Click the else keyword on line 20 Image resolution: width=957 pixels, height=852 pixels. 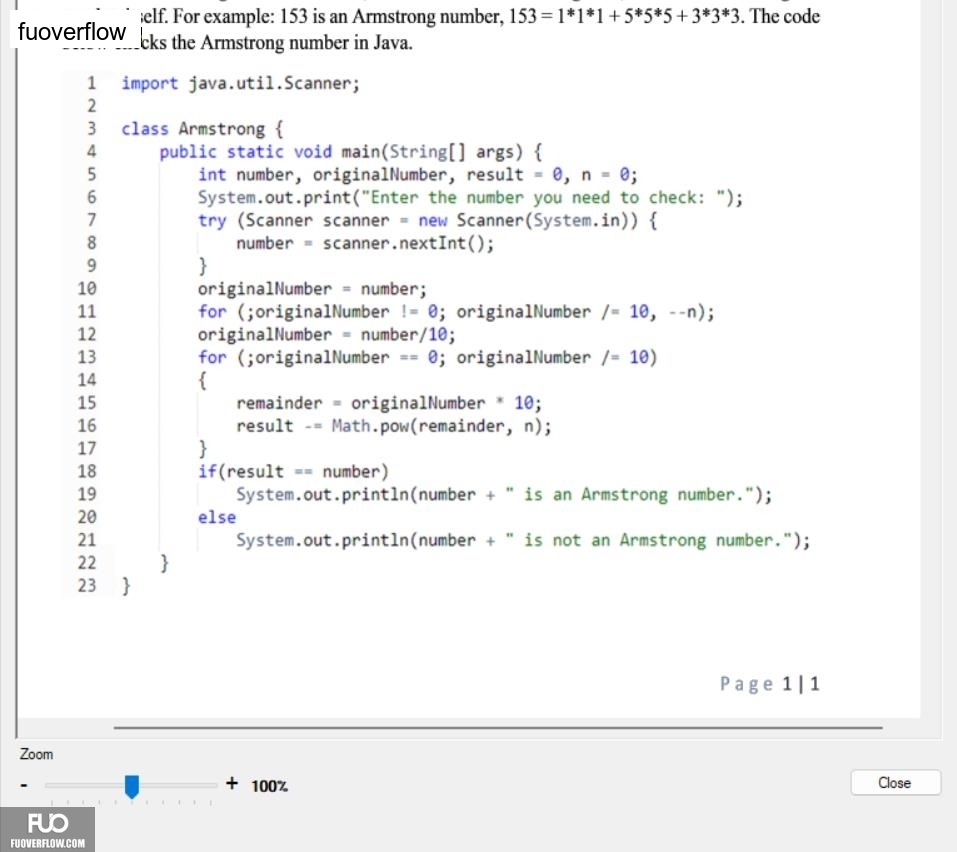tap(217, 517)
